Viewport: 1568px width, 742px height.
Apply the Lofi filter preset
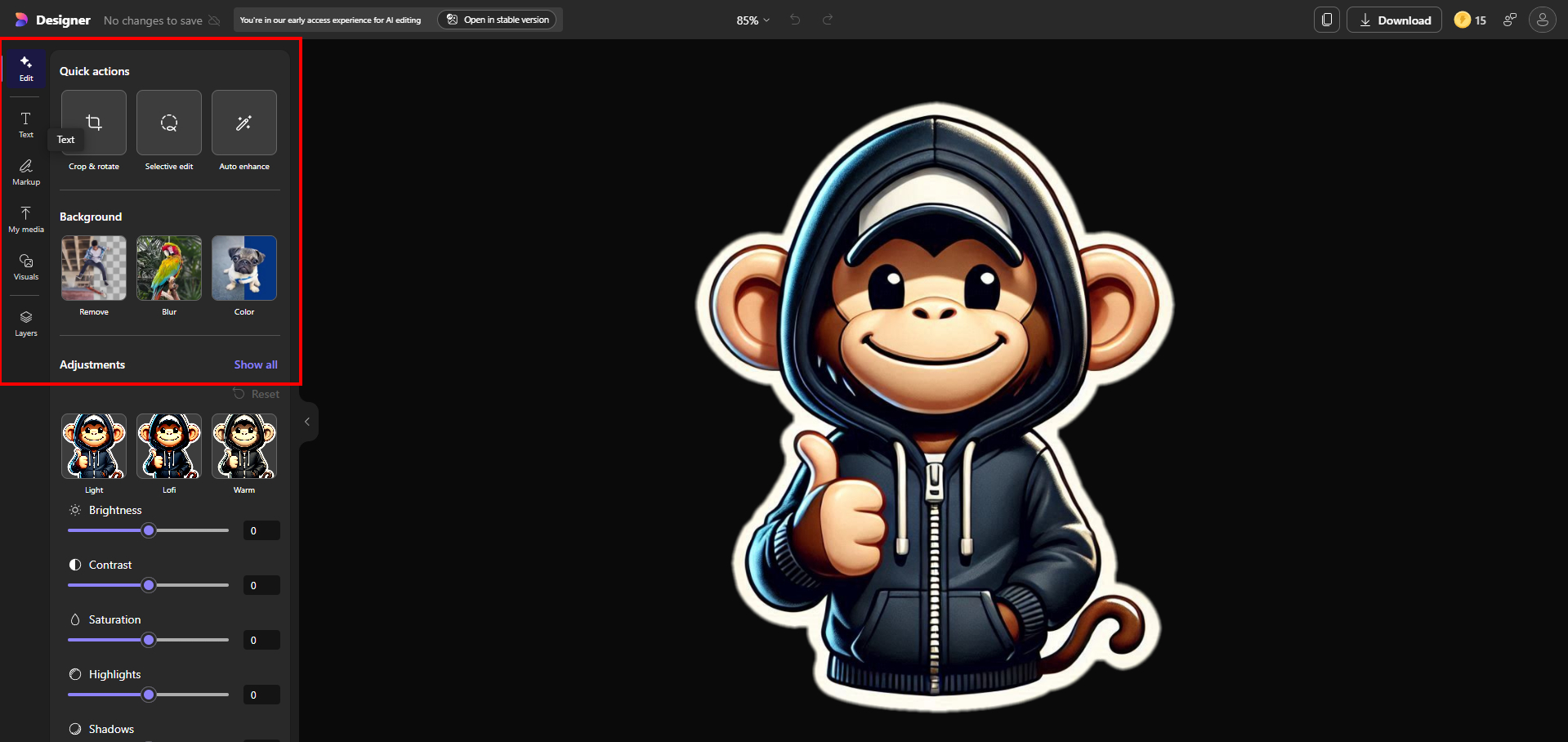[169, 446]
